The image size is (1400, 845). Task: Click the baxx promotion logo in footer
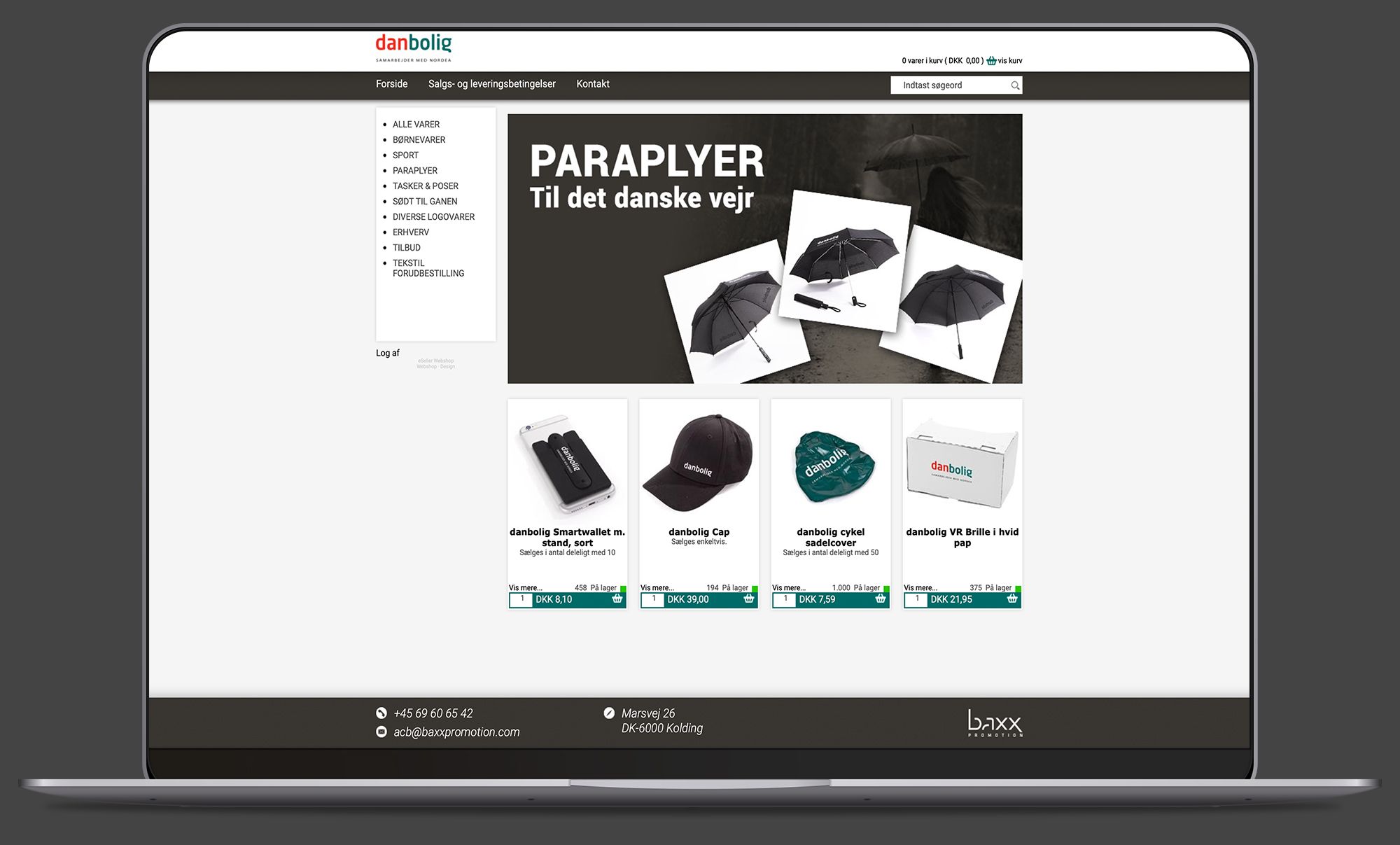(x=995, y=723)
